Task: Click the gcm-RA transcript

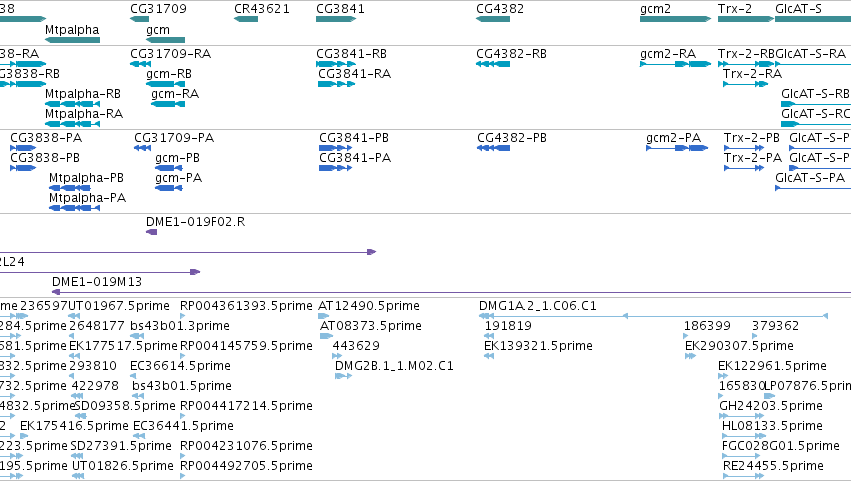Action: tap(168, 104)
